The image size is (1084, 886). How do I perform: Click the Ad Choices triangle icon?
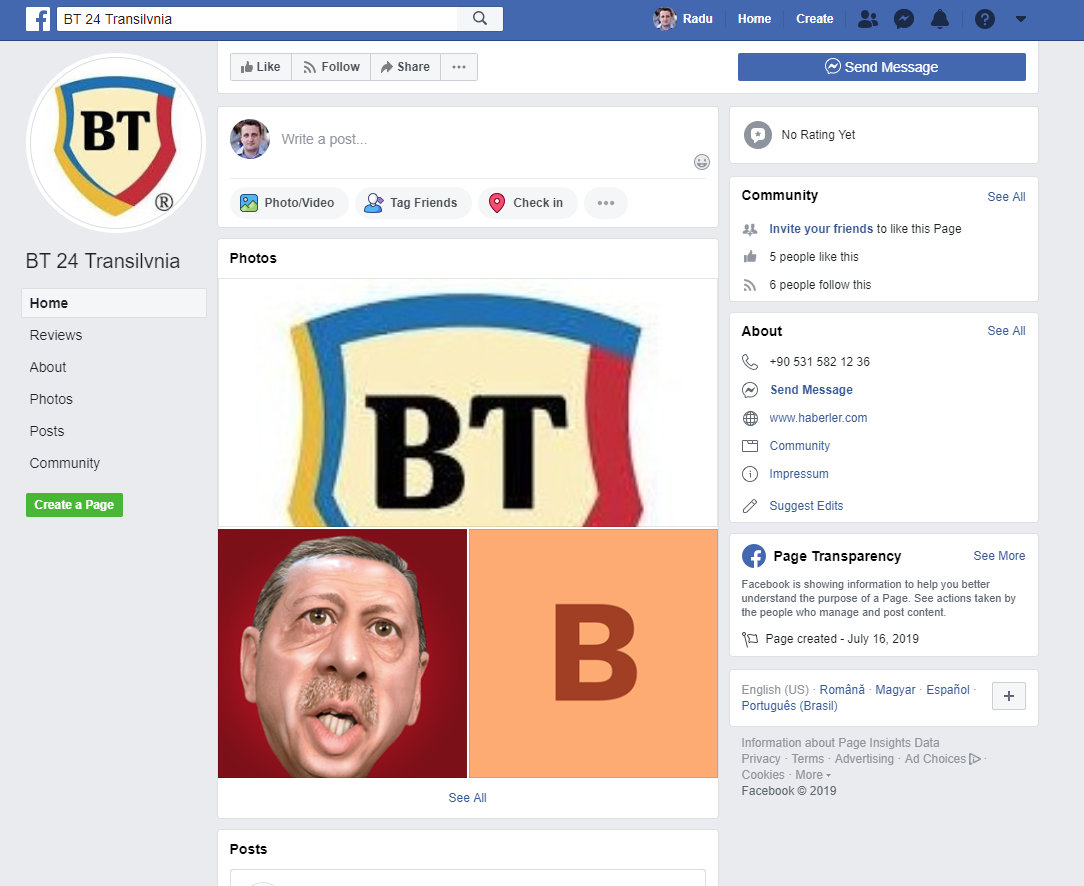(975, 759)
